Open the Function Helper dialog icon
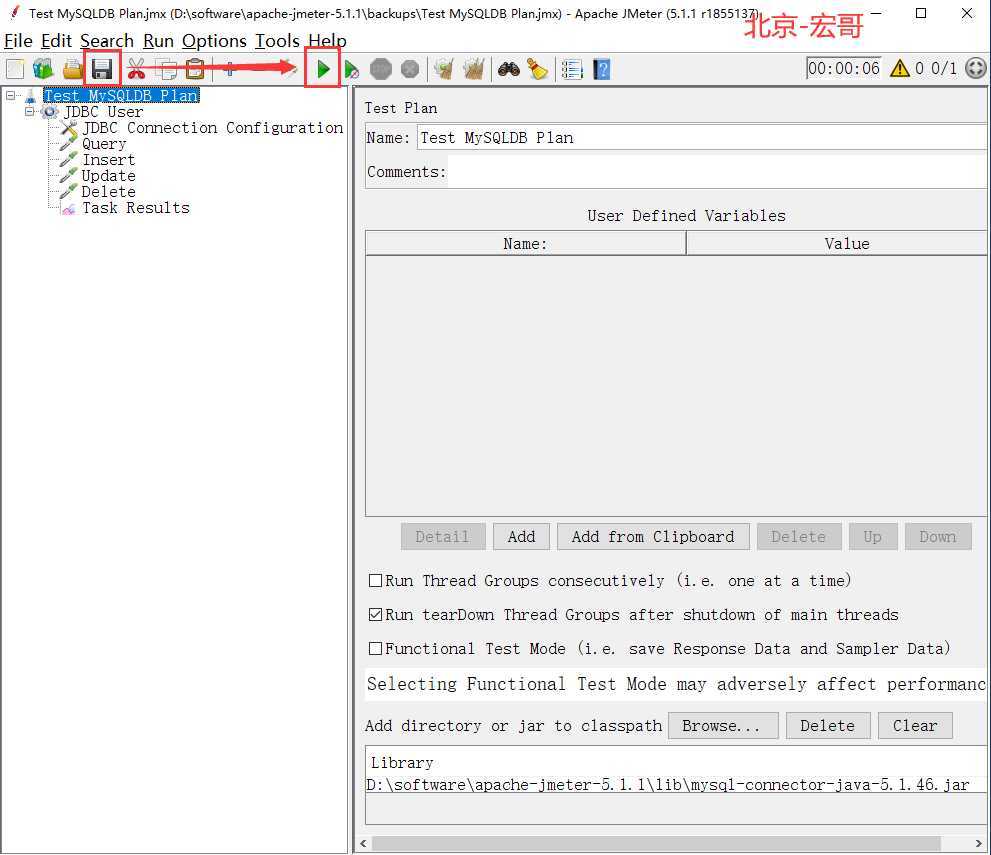Viewport: 991px width, 855px height. coord(572,69)
